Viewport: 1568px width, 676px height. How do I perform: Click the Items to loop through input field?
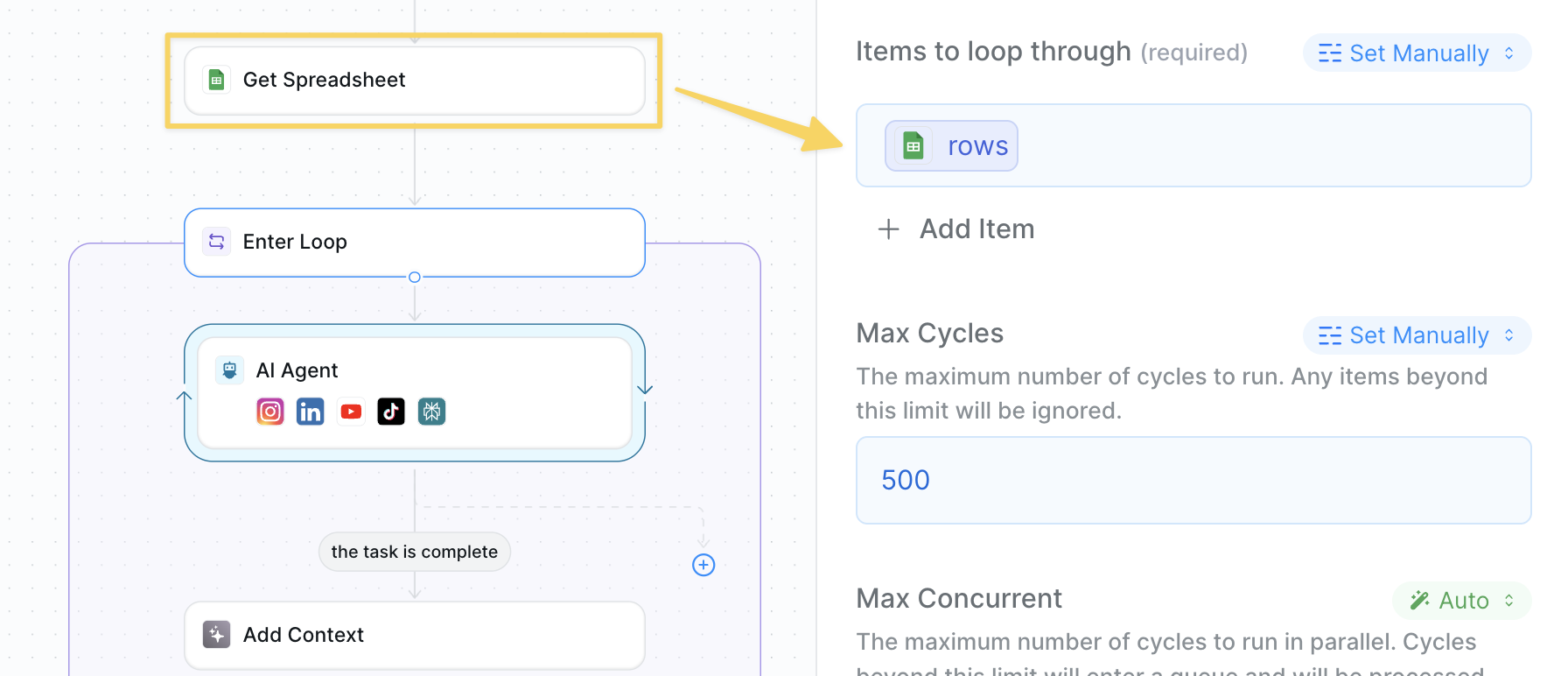click(1193, 145)
